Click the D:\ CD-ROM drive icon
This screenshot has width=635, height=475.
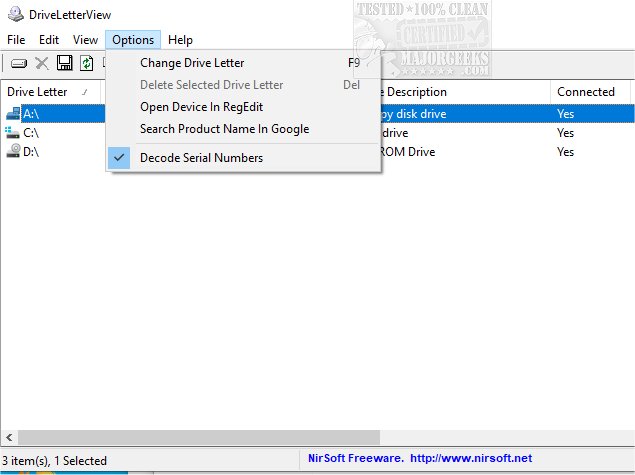click(x=13, y=151)
